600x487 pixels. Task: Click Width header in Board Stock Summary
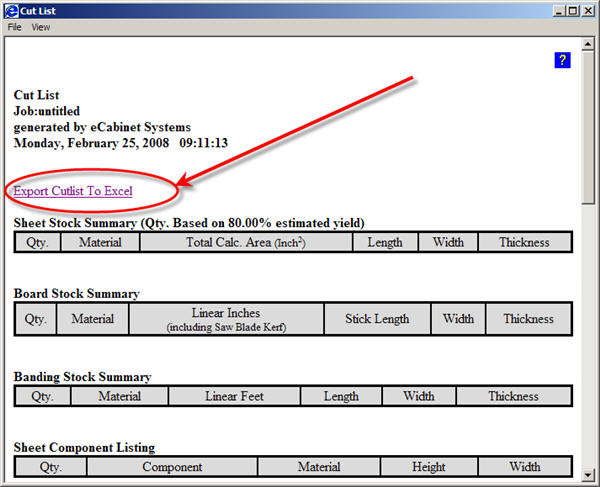pos(458,319)
